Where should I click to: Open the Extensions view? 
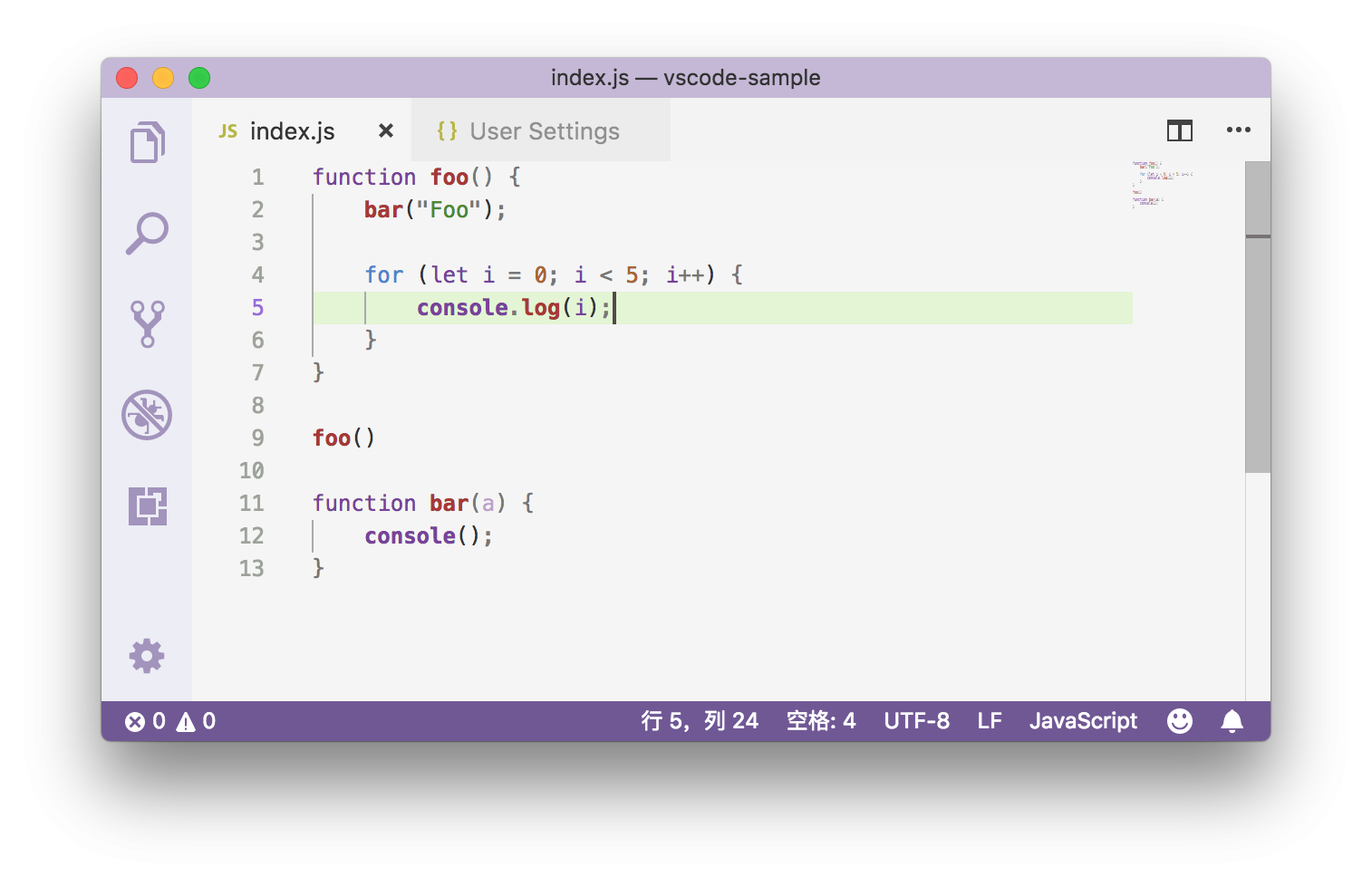pyautogui.click(x=148, y=506)
